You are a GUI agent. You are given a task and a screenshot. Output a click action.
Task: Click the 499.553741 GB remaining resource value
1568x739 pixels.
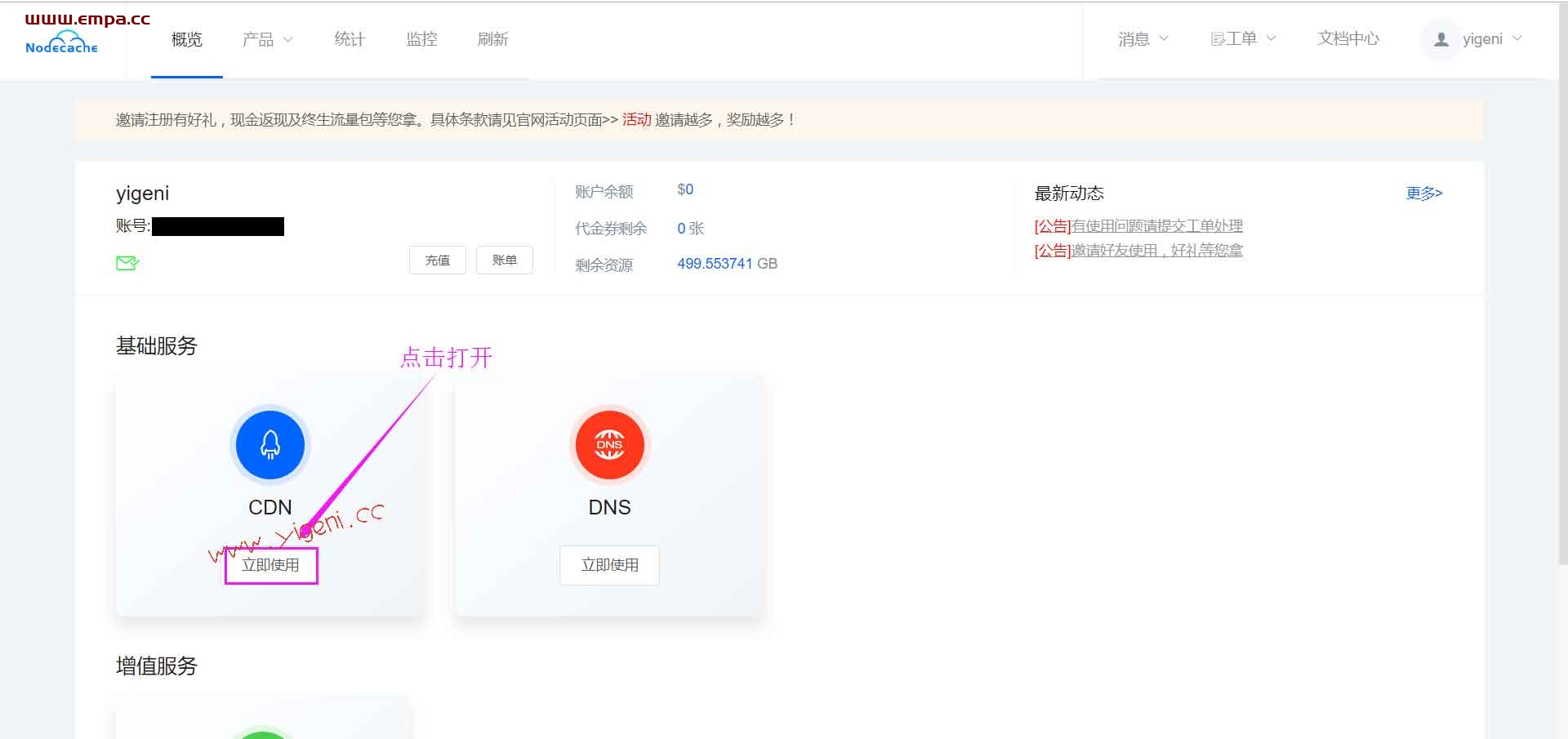tap(727, 264)
